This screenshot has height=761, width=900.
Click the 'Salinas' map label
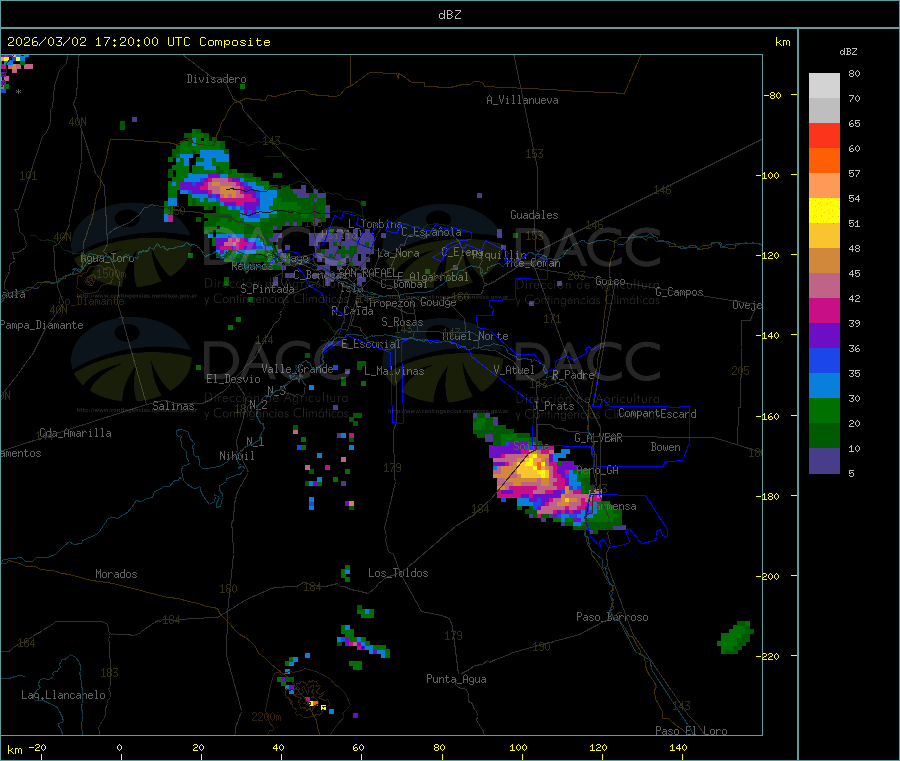173,406
